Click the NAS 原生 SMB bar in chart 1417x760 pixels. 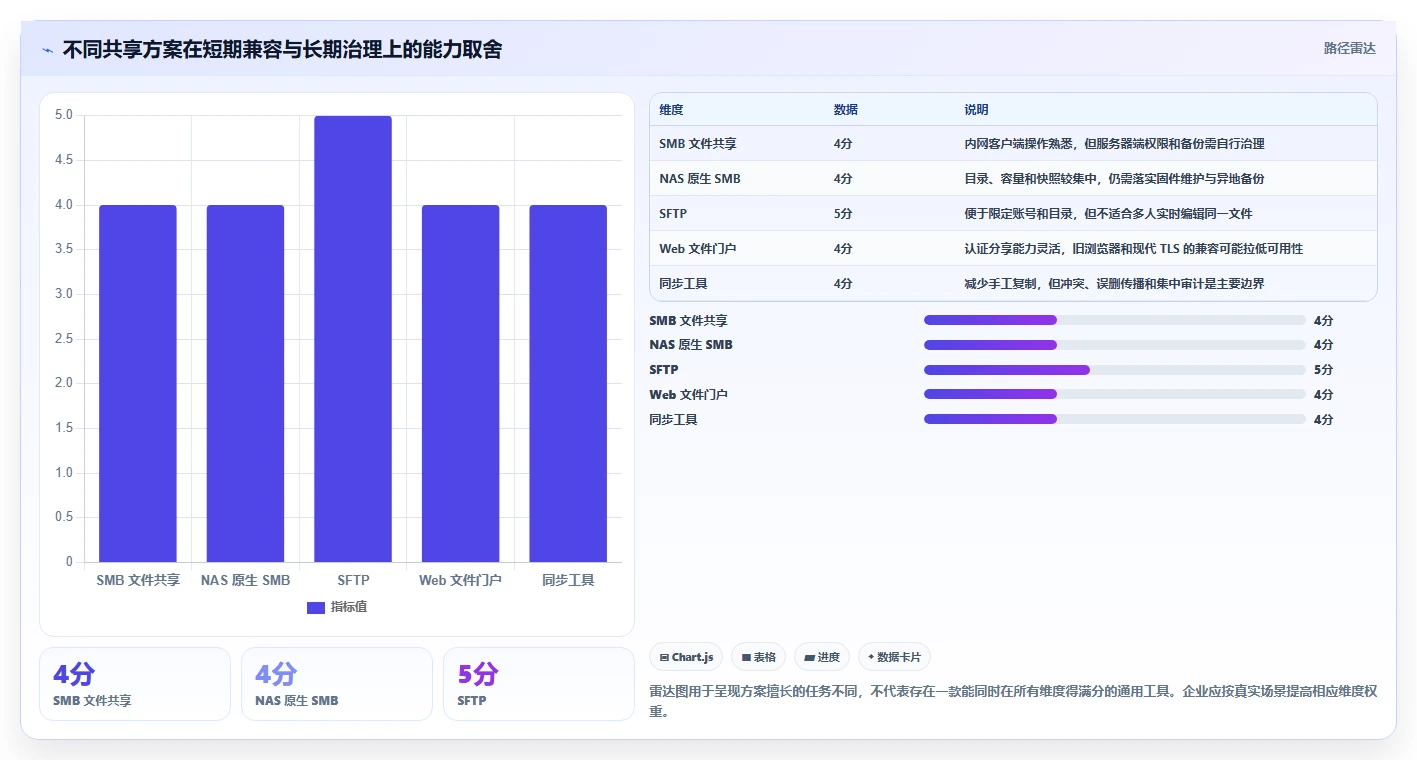point(245,383)
